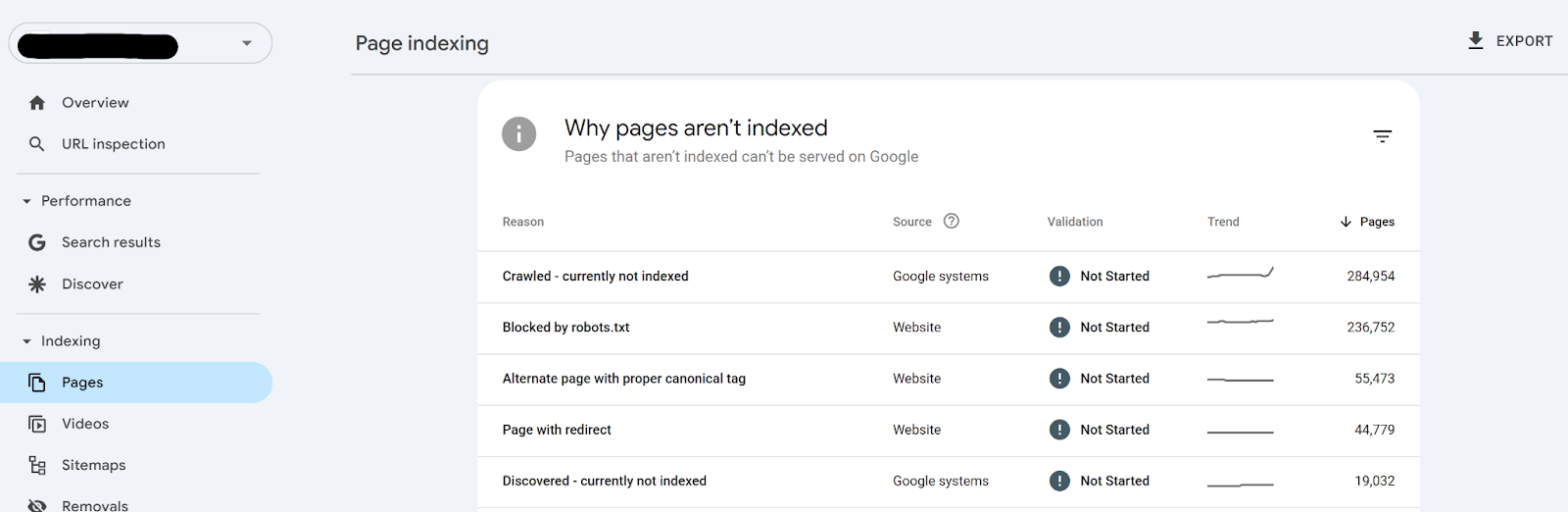Click the 55,473 pages count
Viewport: 1568px width, 512px height.
[1375, 379]
